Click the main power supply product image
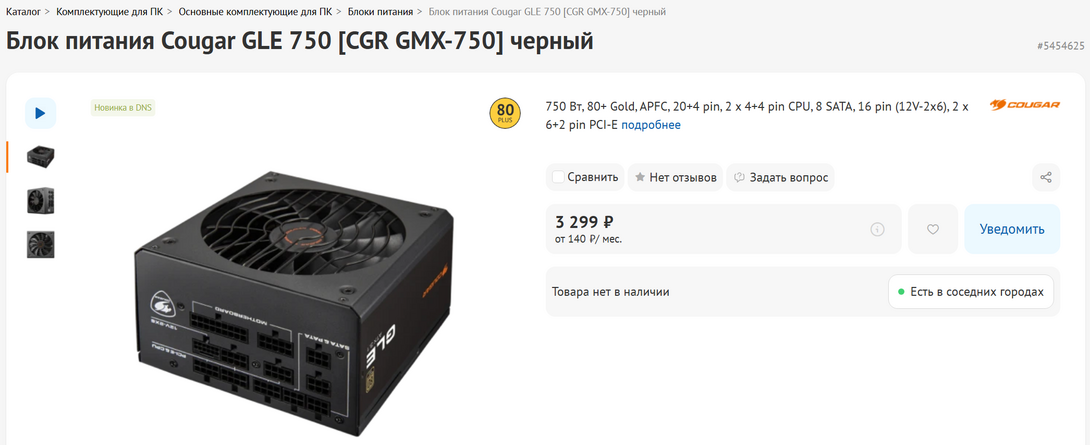 (294, 302)
